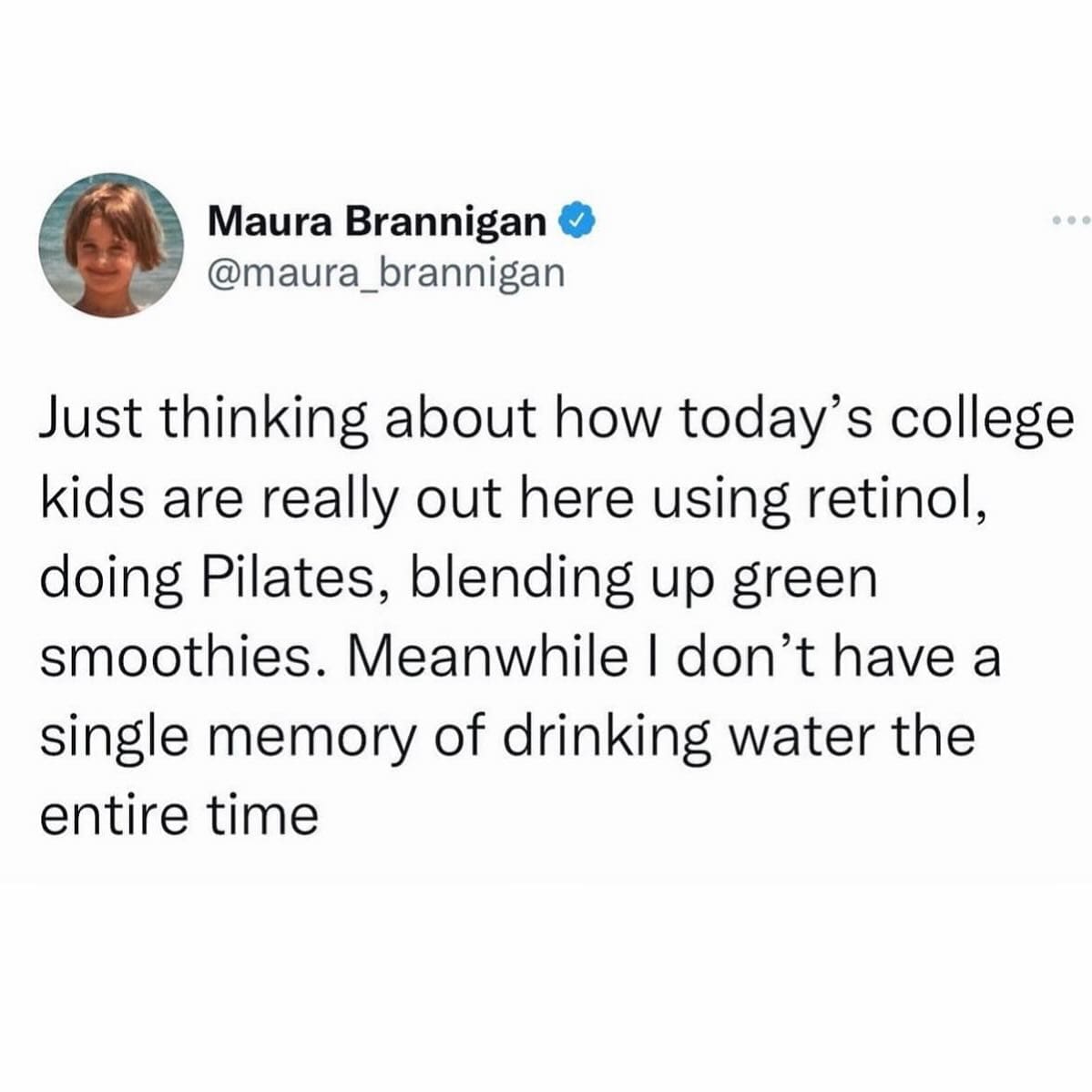Open the three-dot more options menu
The image size is (1092, 1092).
pos(1070,221)
